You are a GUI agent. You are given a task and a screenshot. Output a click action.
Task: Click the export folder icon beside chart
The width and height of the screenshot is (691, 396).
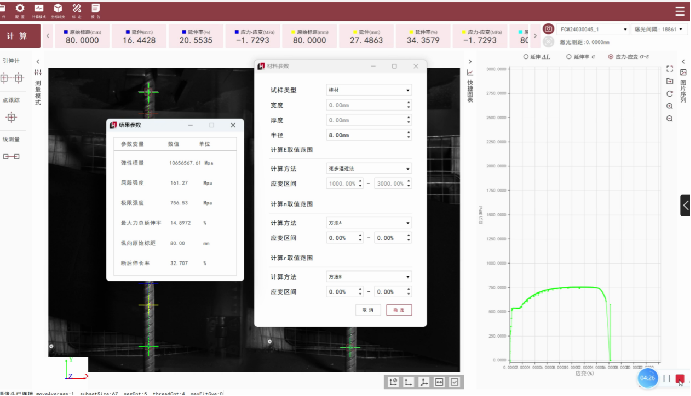click(x=669, y=81)
